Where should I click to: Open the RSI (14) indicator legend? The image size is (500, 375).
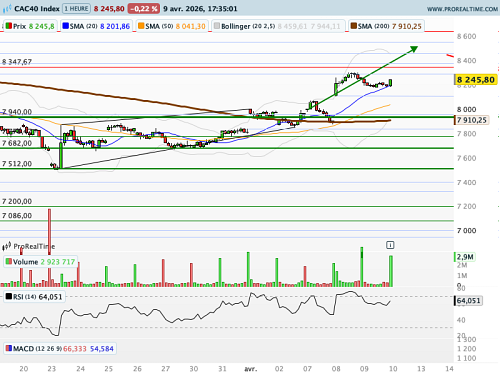pyautogui.click(x=34, y=297)
